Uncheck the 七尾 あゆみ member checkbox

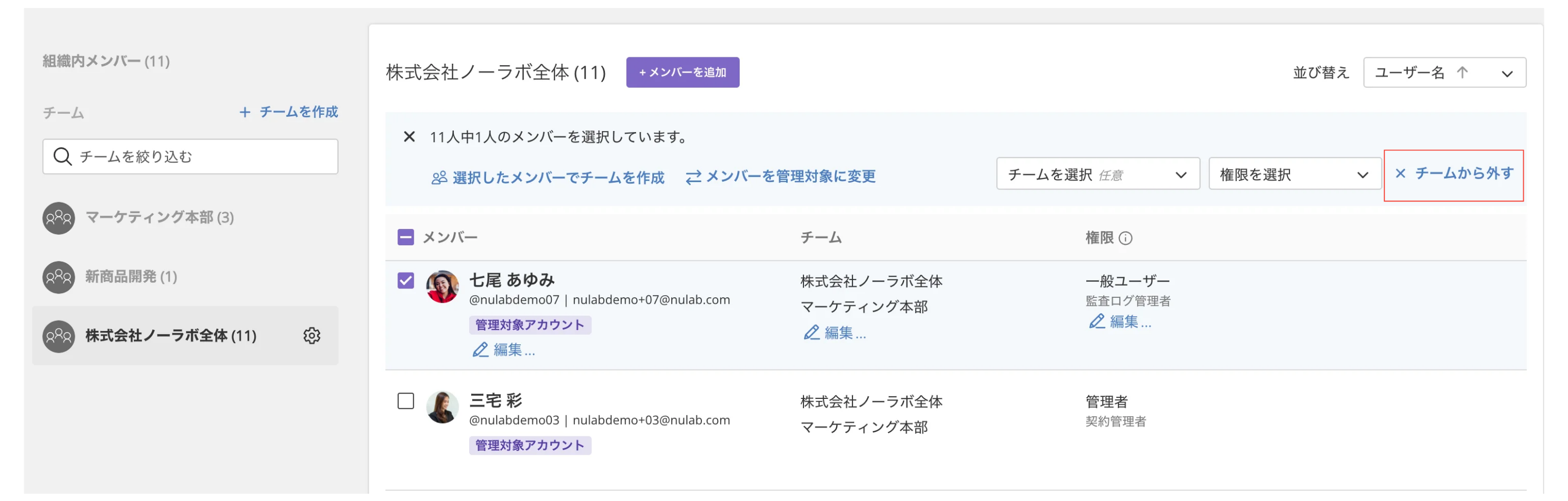click(406, 280)
